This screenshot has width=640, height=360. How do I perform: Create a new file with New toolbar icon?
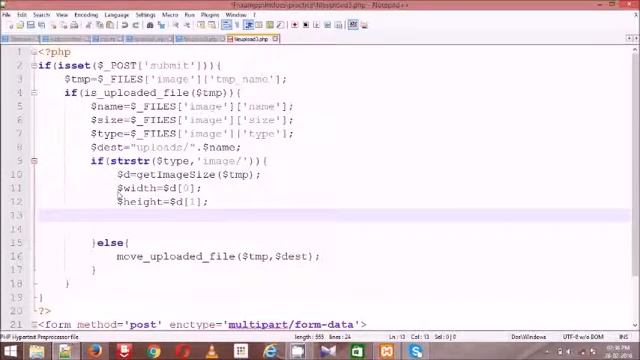point(11,25)
